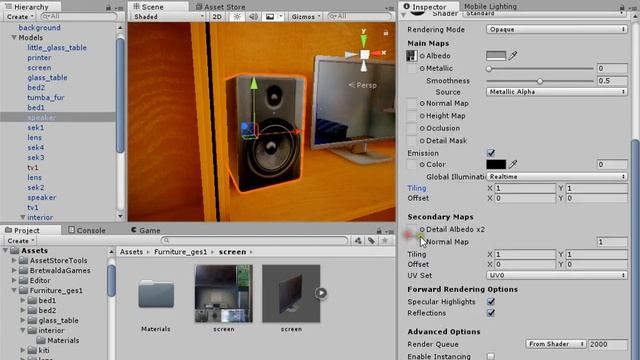The image size is (640, 360).
Task: Click the Metallic slider handle
Action: click(489, 69)
